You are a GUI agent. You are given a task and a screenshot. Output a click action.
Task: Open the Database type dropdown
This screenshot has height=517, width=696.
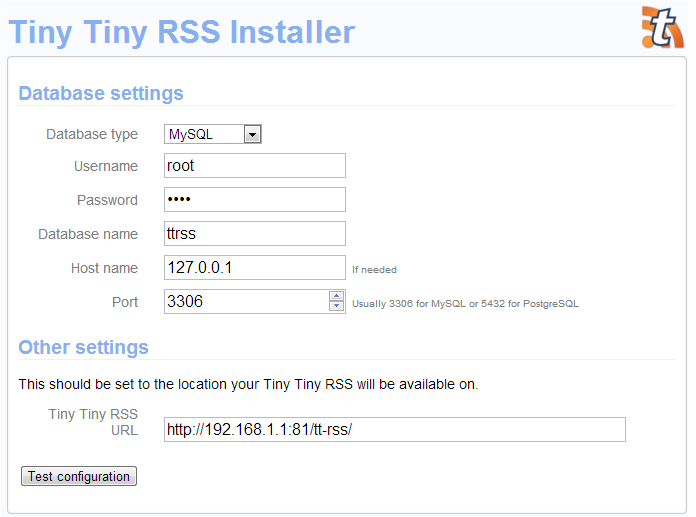[x=213, y=134]
